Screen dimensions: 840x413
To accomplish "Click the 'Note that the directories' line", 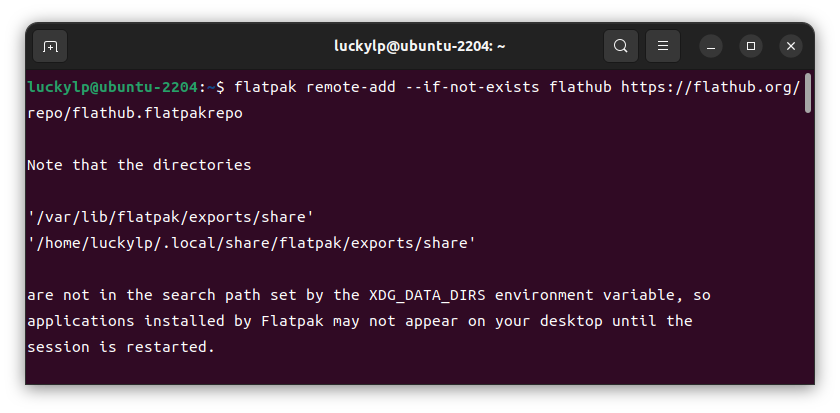I will click(x=139, y=165).
